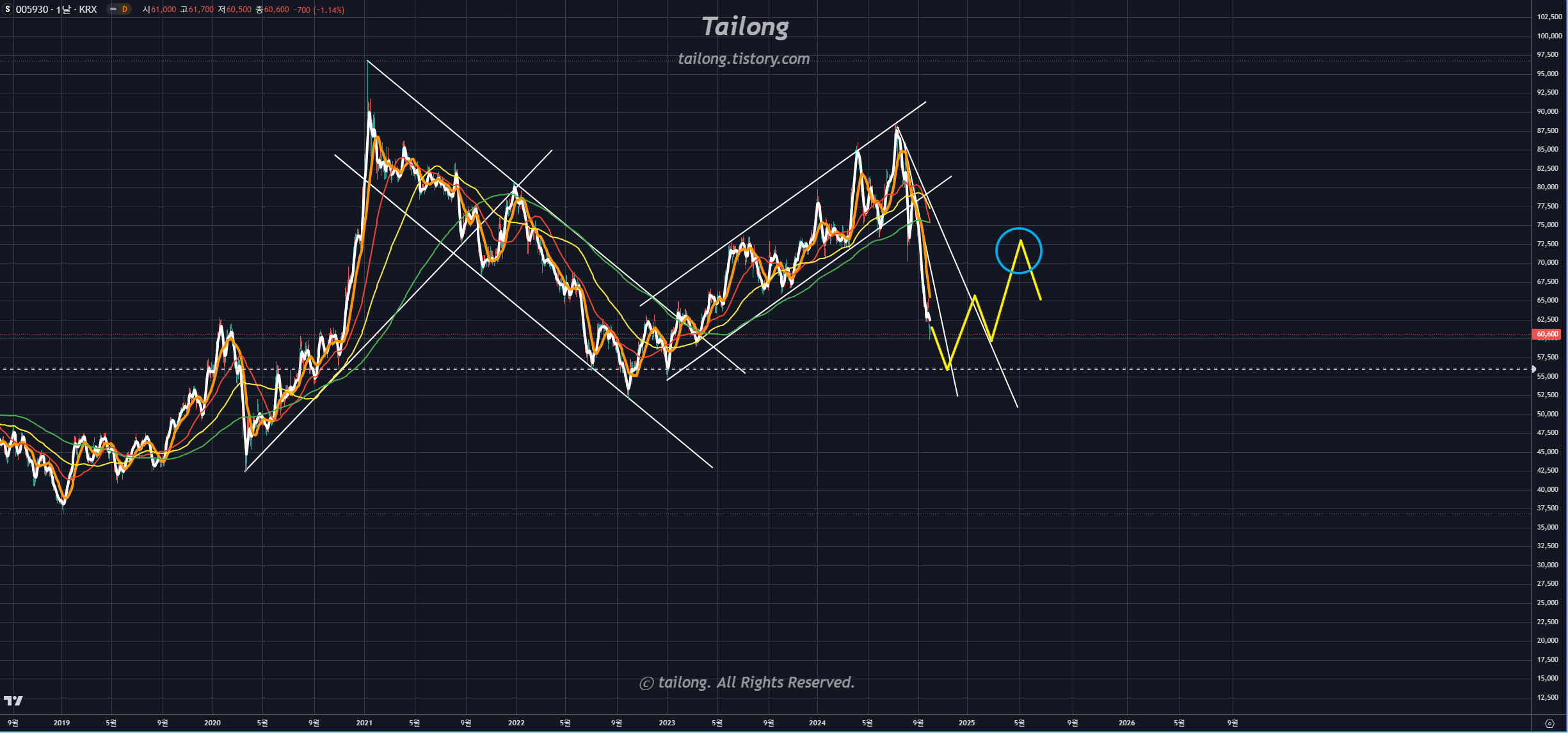The image size is (1568, 733).
Task: Click the 2021 label on time axis
Action: tap(364, 723)
